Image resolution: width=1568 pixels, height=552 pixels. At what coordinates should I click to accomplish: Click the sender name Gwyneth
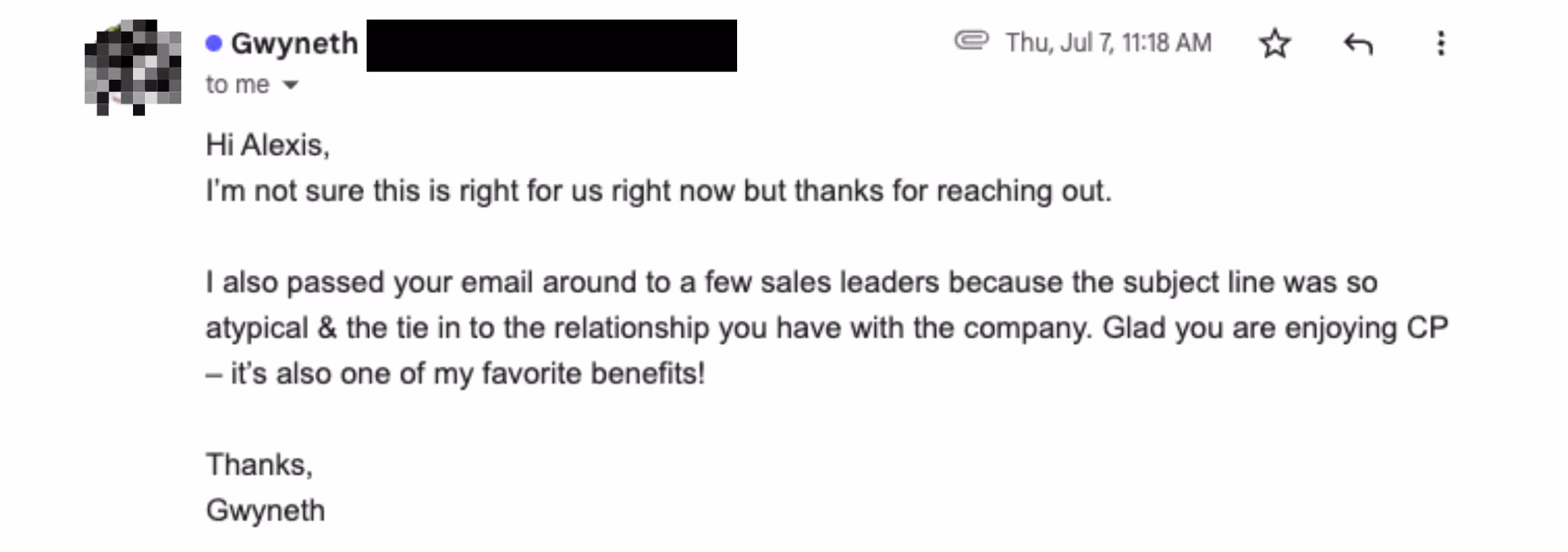point(293,43)
